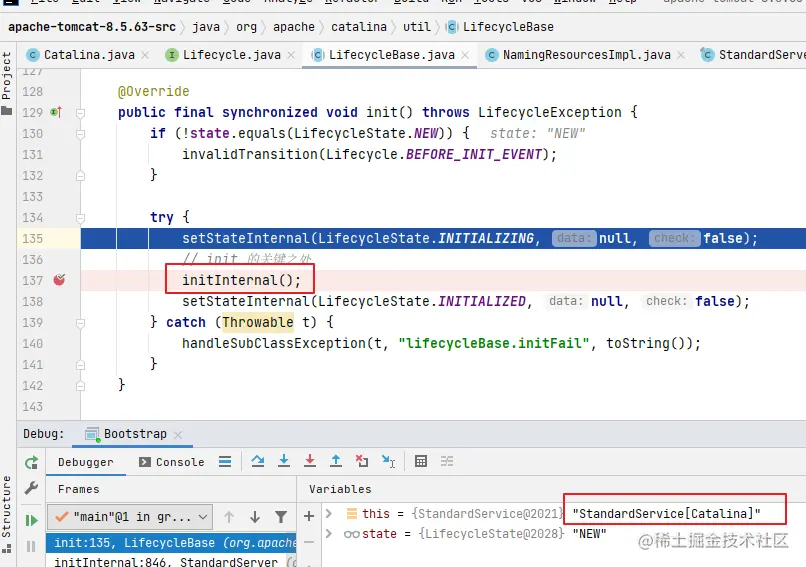This screenshot has height=567, width=806.
Task: Click the Run to Cursor icon
Action: (388, 461)
